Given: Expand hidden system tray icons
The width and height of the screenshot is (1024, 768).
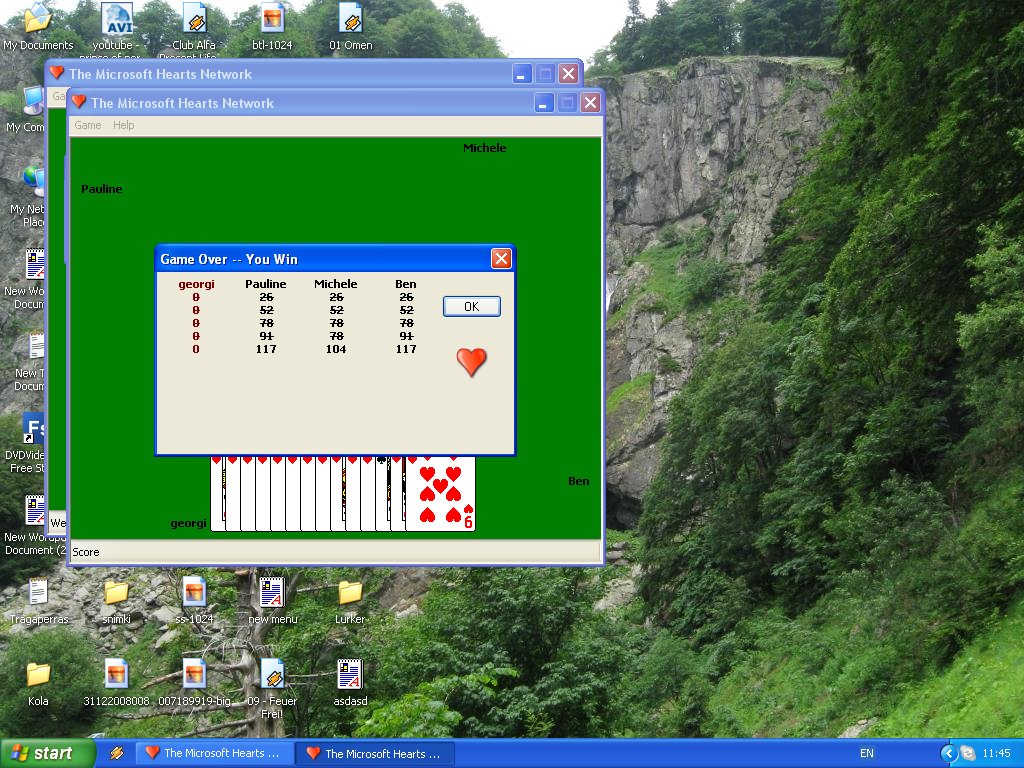Looking at the screenshot, I should [948, 753].
